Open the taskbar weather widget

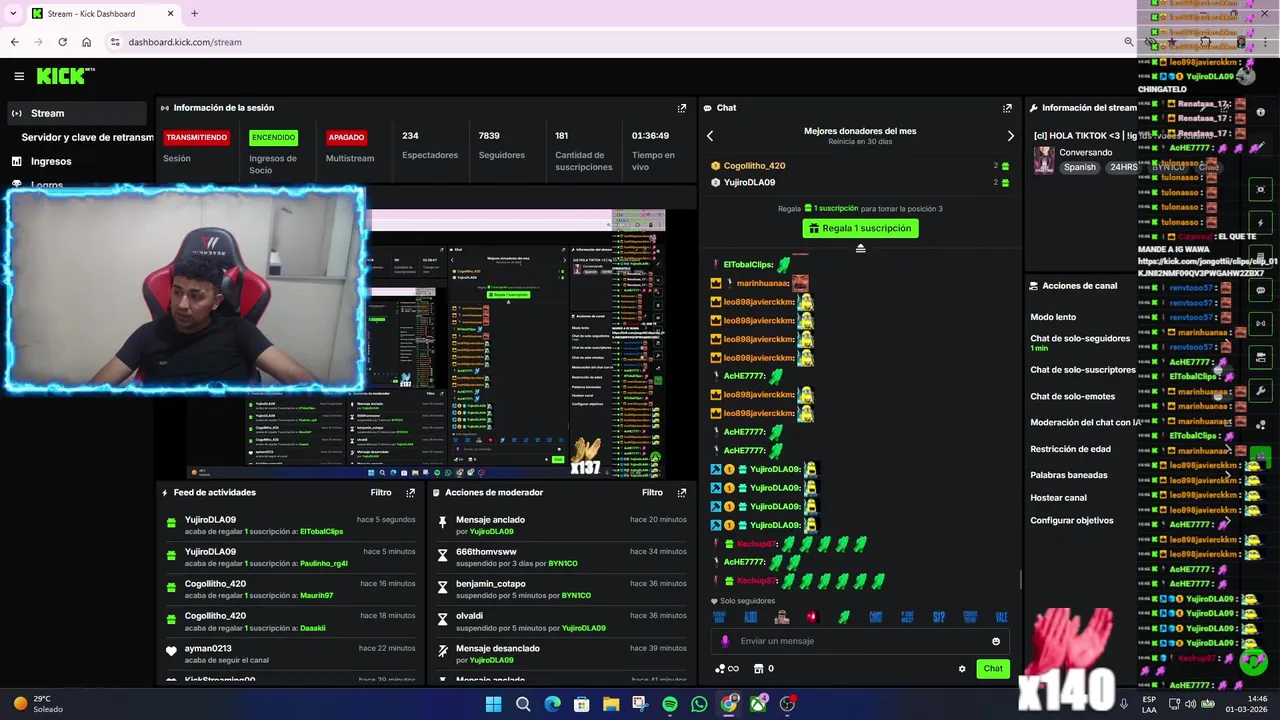[38, 704]
